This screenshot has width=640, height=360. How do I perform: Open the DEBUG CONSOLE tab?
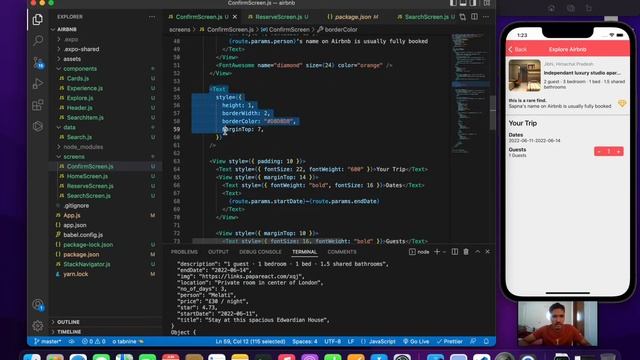260,252
